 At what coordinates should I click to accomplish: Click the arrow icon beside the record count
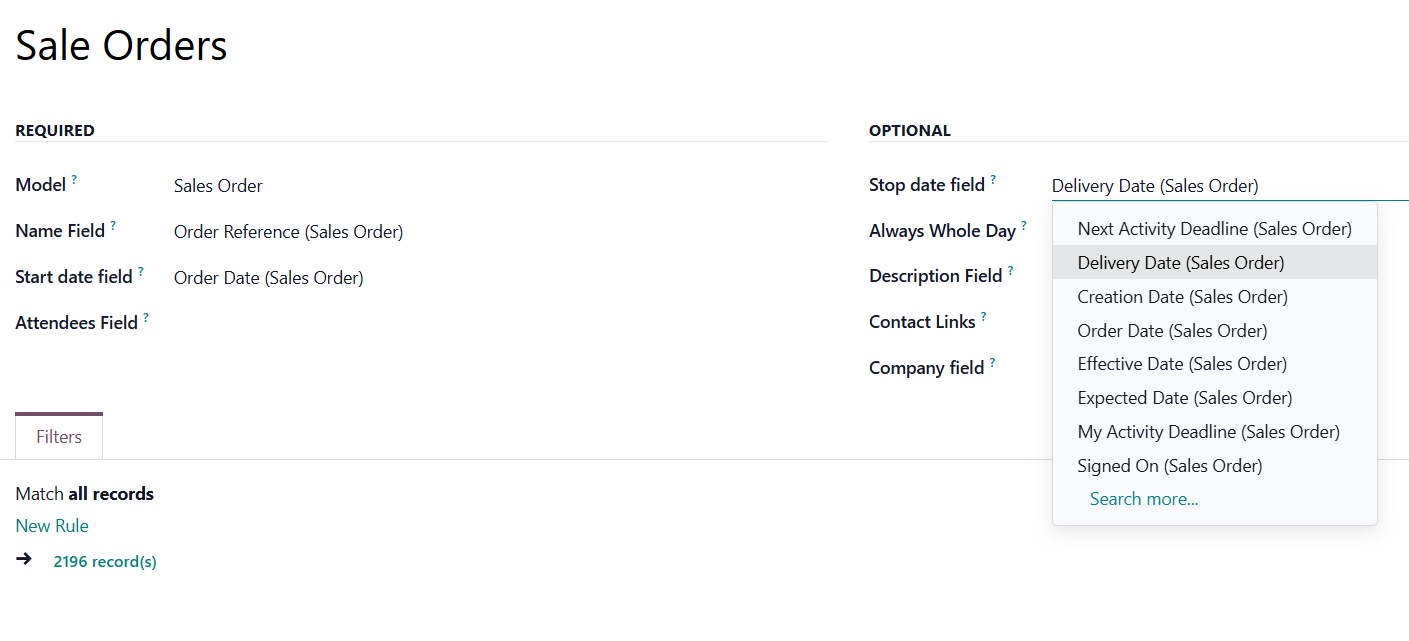[x=24, y=559]
